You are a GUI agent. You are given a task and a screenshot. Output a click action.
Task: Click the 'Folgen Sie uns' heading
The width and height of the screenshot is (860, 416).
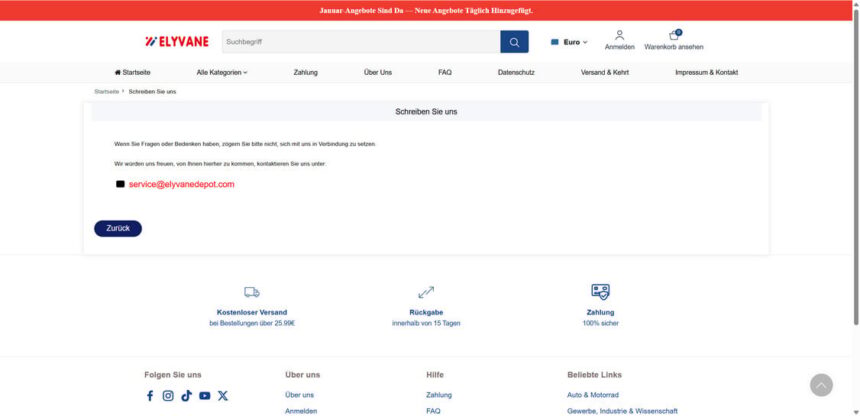(173, 375)
